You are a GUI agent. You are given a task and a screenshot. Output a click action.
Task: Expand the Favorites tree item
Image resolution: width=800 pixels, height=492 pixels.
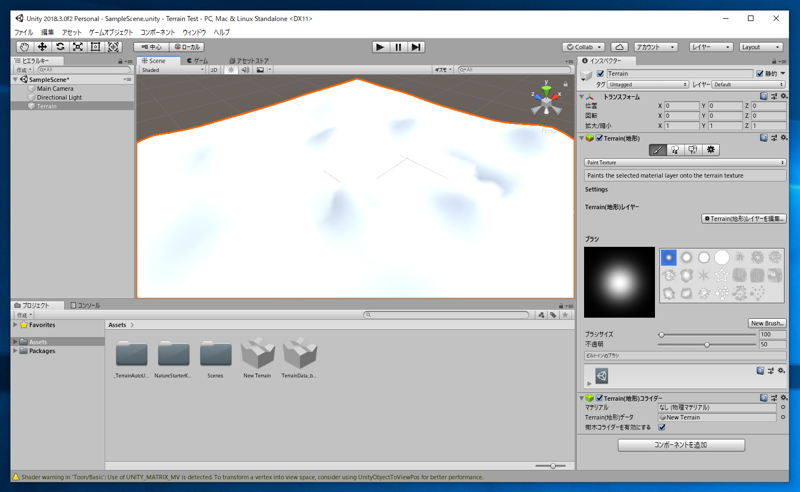click(15, 325)
